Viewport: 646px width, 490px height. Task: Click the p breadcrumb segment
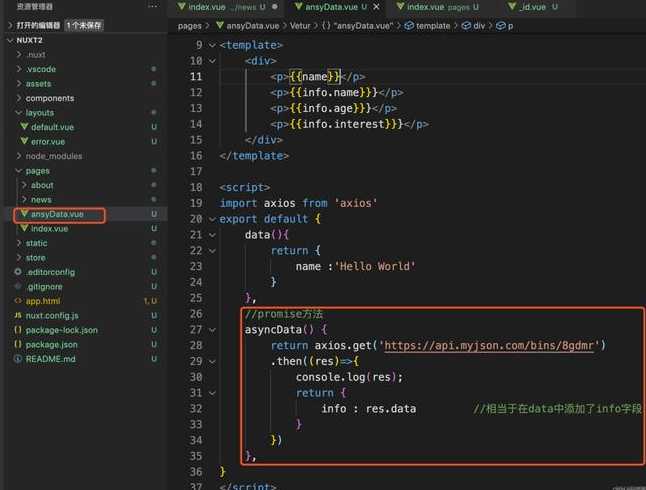pyautogui.click(x=505, y=26)
